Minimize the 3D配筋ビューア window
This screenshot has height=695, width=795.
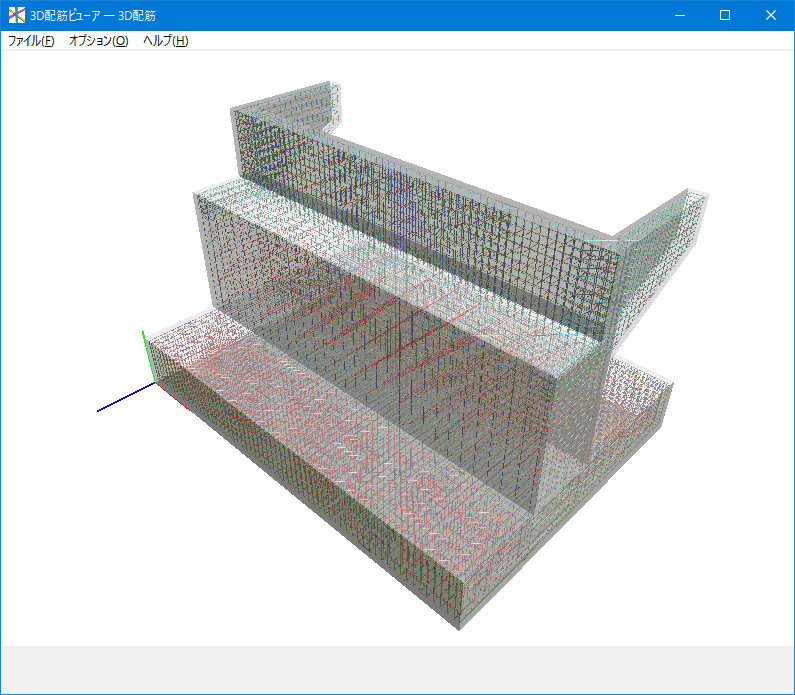pyautogui.click(x=680, y=15)
